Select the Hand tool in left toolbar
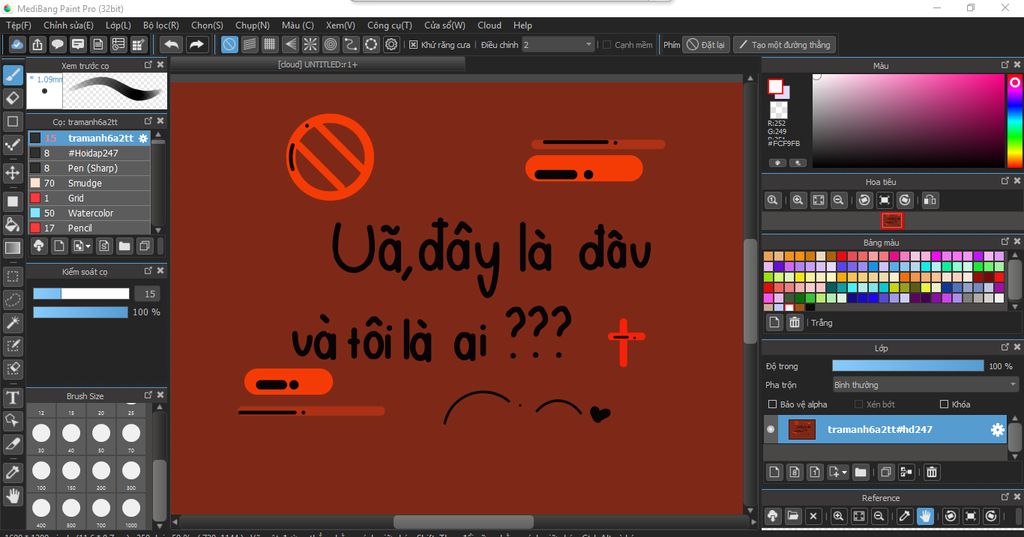This screenshot has height=537, width=1024. (x=12, y=496)
